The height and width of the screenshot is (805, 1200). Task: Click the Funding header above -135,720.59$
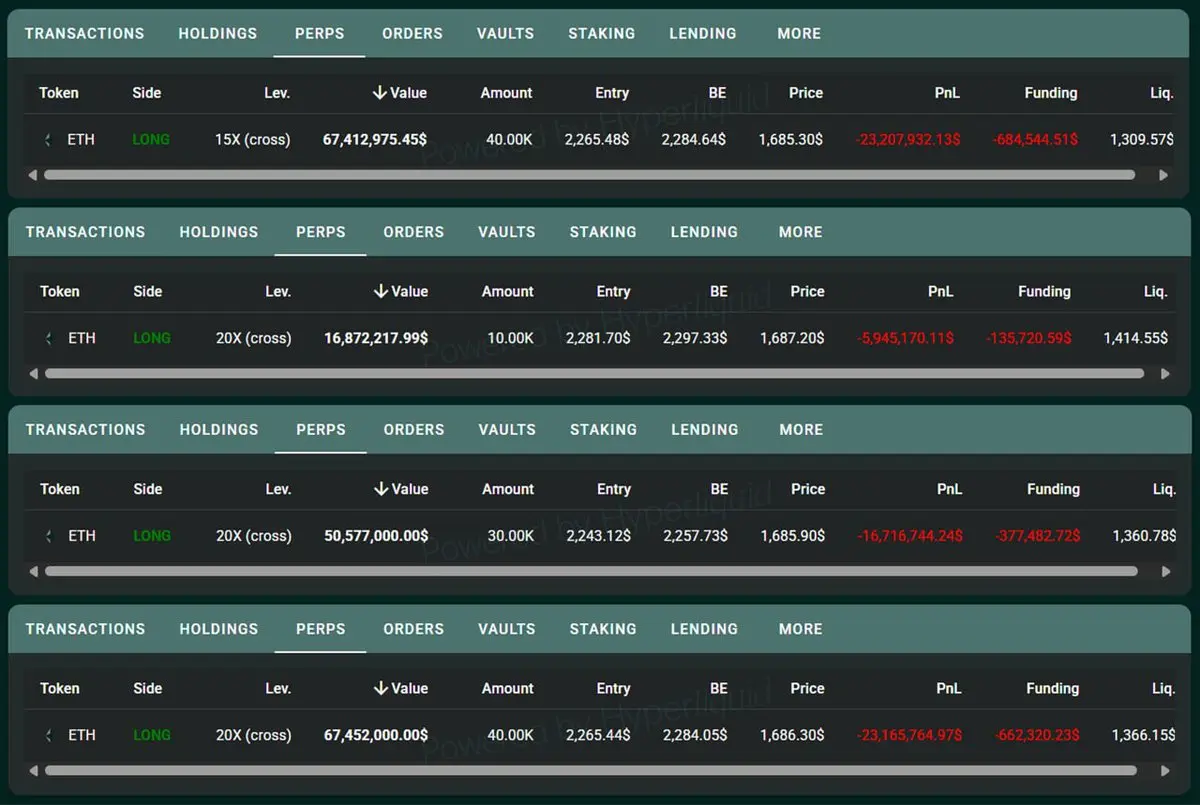point(1044,291)
